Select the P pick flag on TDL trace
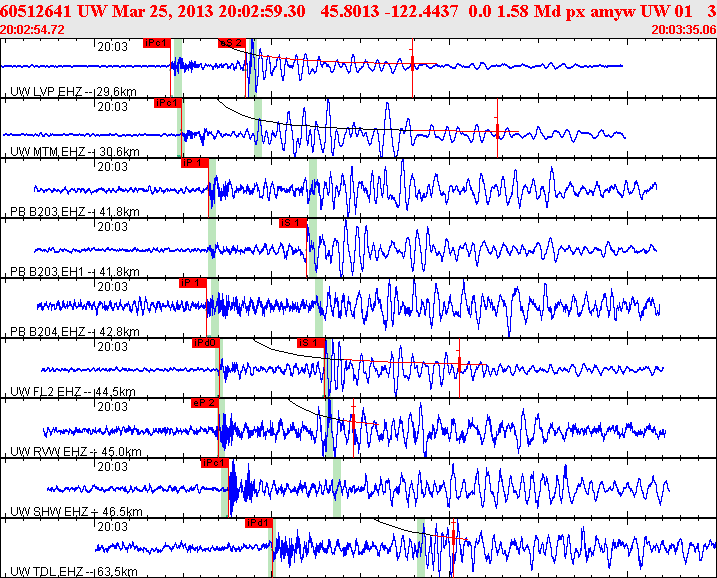The image size is (717, 578). click(x=258, y=523)
